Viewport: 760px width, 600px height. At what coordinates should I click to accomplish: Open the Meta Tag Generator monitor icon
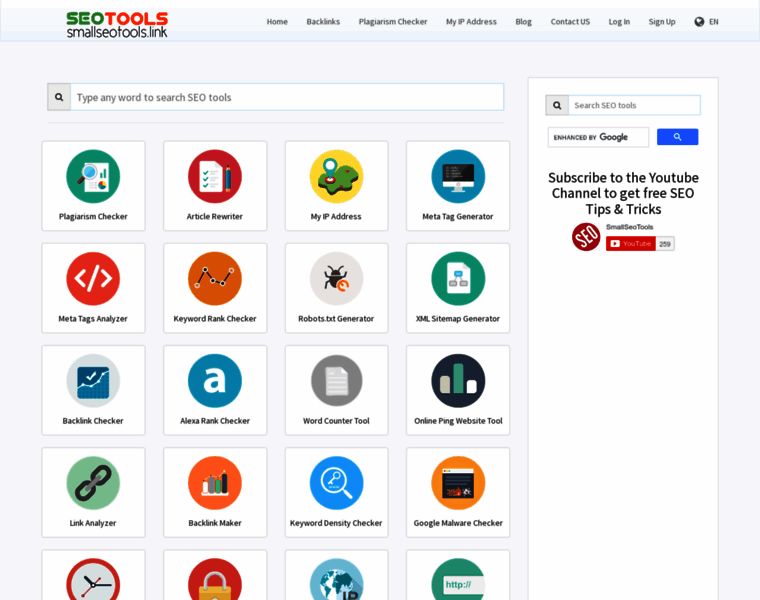[x=458, y=176]
